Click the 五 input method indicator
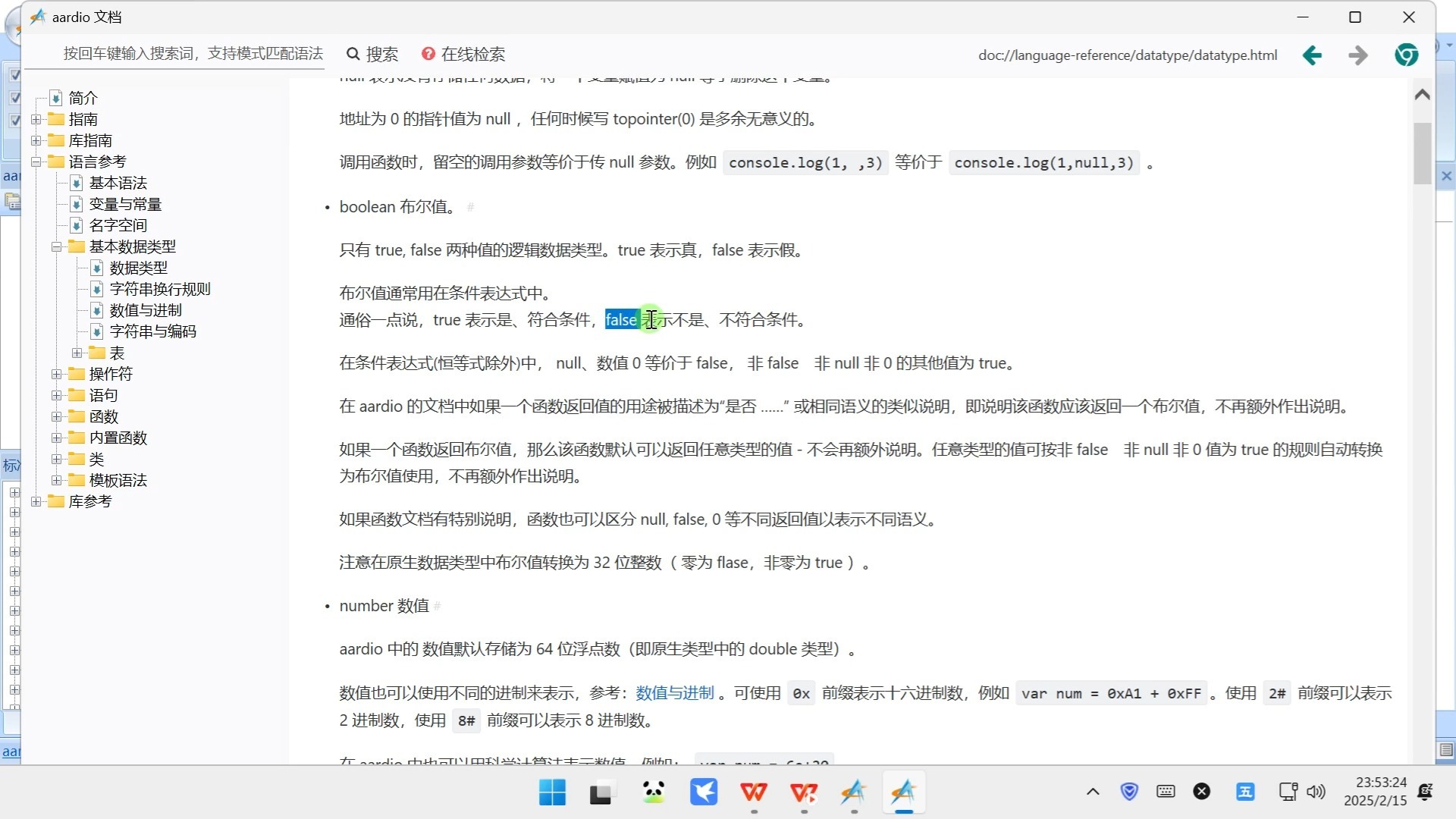 [x=1245, y=792]
